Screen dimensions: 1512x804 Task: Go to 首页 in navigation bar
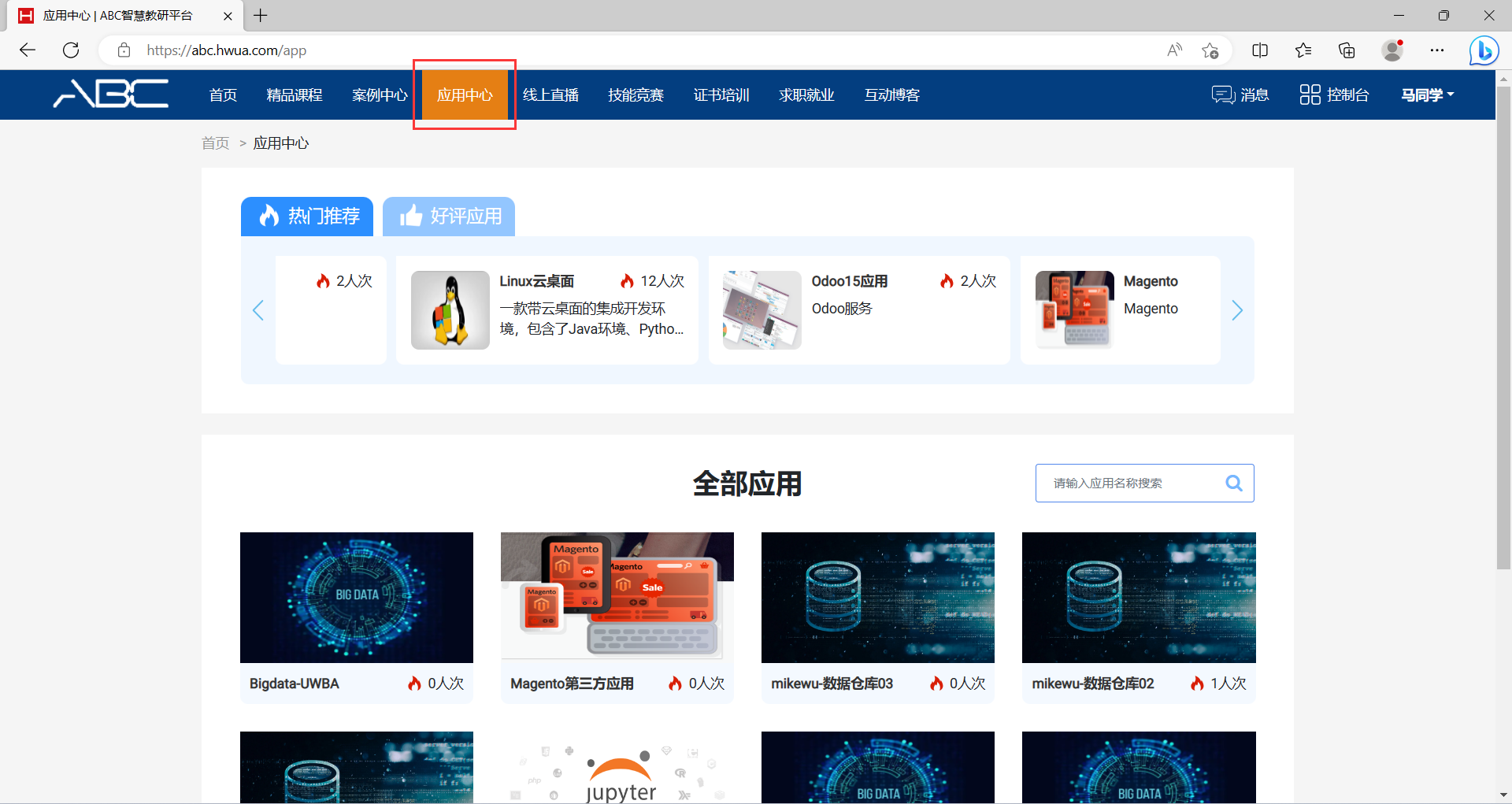click(223, 94)
